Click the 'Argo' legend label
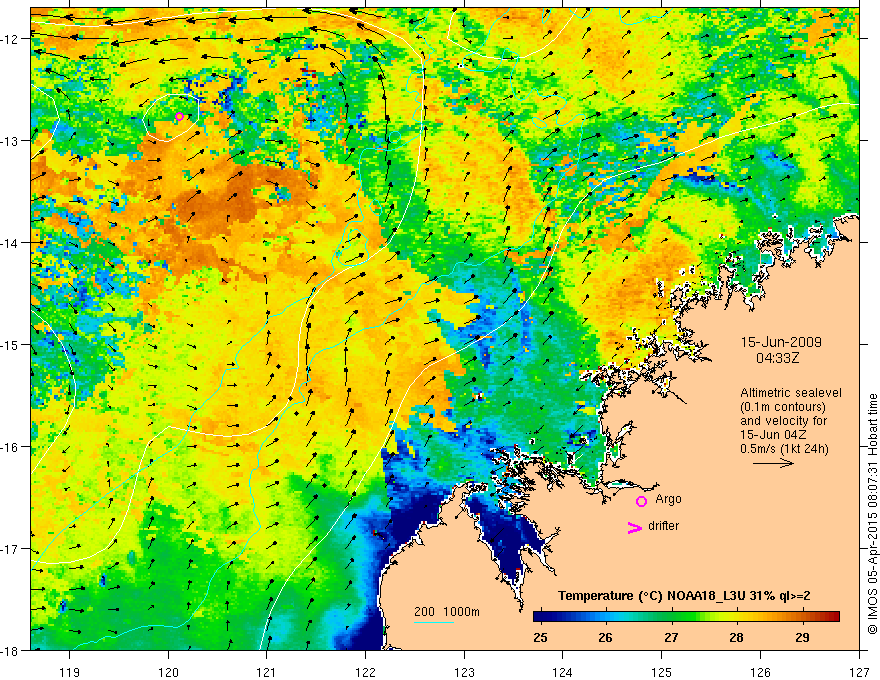 (x=668, y=499)
